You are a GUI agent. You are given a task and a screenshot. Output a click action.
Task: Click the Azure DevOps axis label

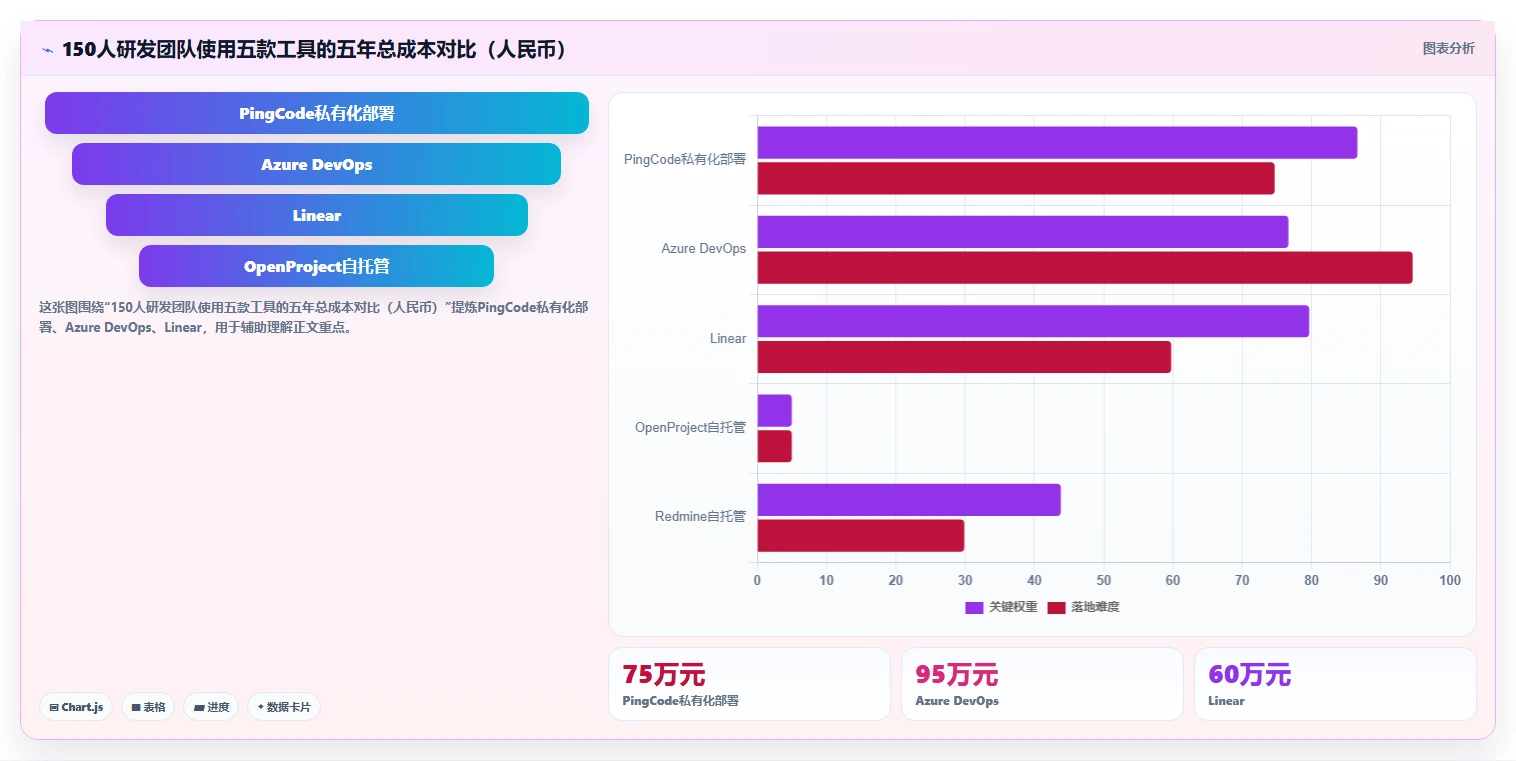coord(704,248)
